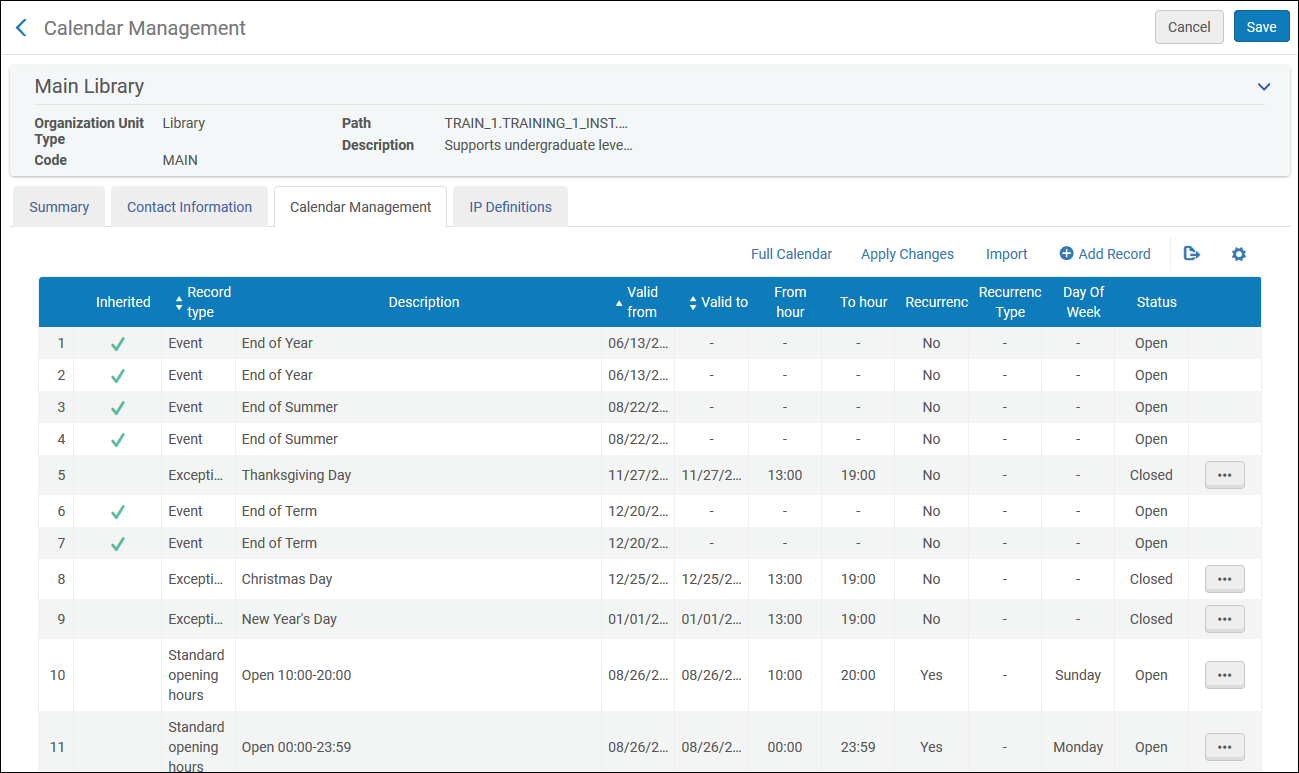Click End of Summer in row 3

coord(290,407)
